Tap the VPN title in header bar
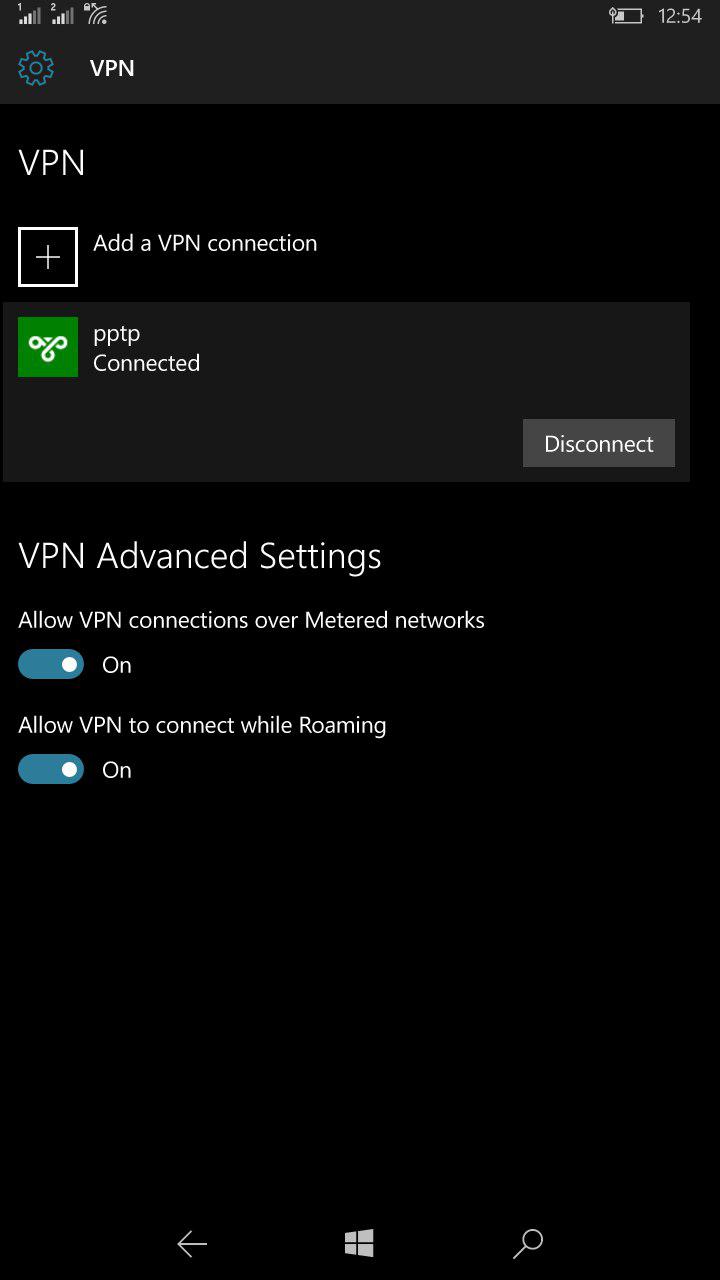This screenshot has height=1280, width=720. [x=112, y=68]
